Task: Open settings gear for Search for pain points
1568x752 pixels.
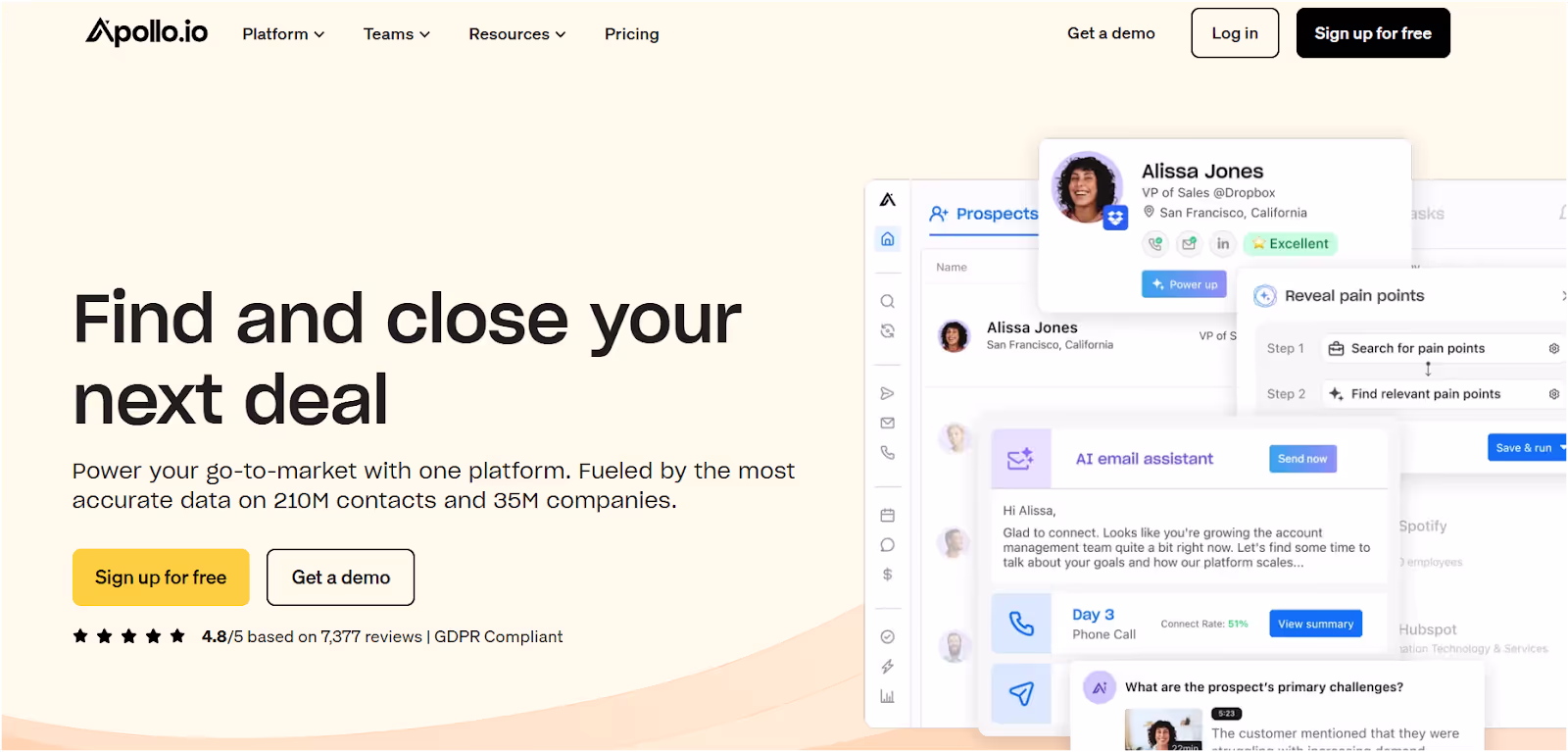Action: pos(1554,349)
